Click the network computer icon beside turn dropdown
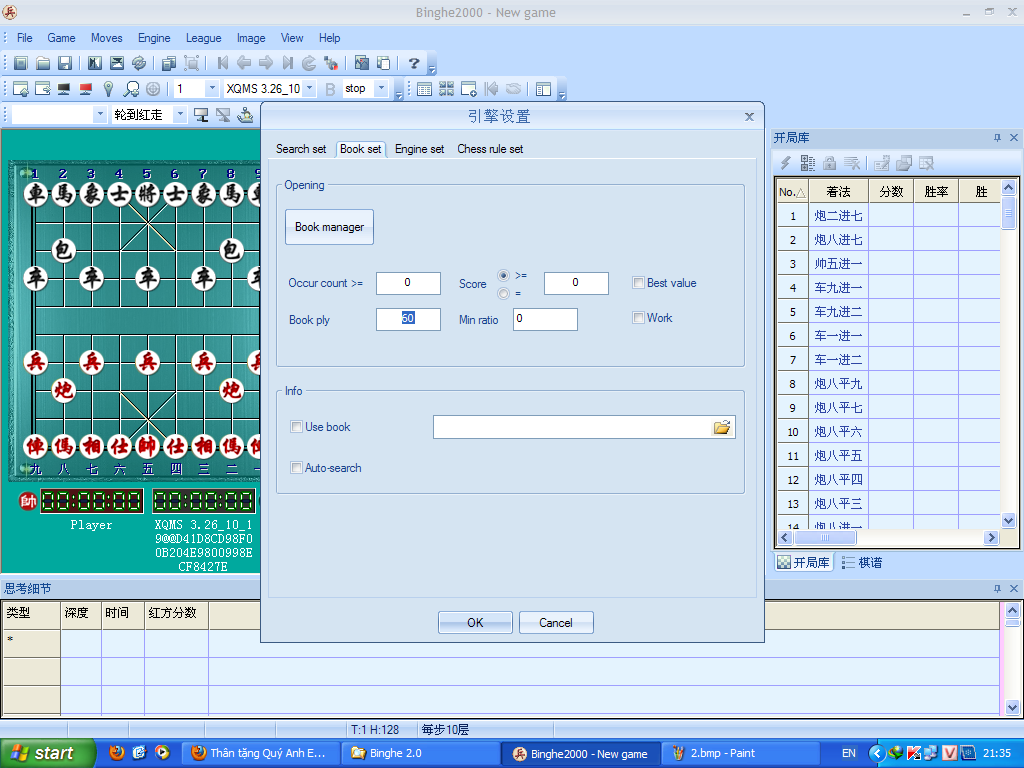This screenshot has height=768, width=1024. [x=201, y=116]
